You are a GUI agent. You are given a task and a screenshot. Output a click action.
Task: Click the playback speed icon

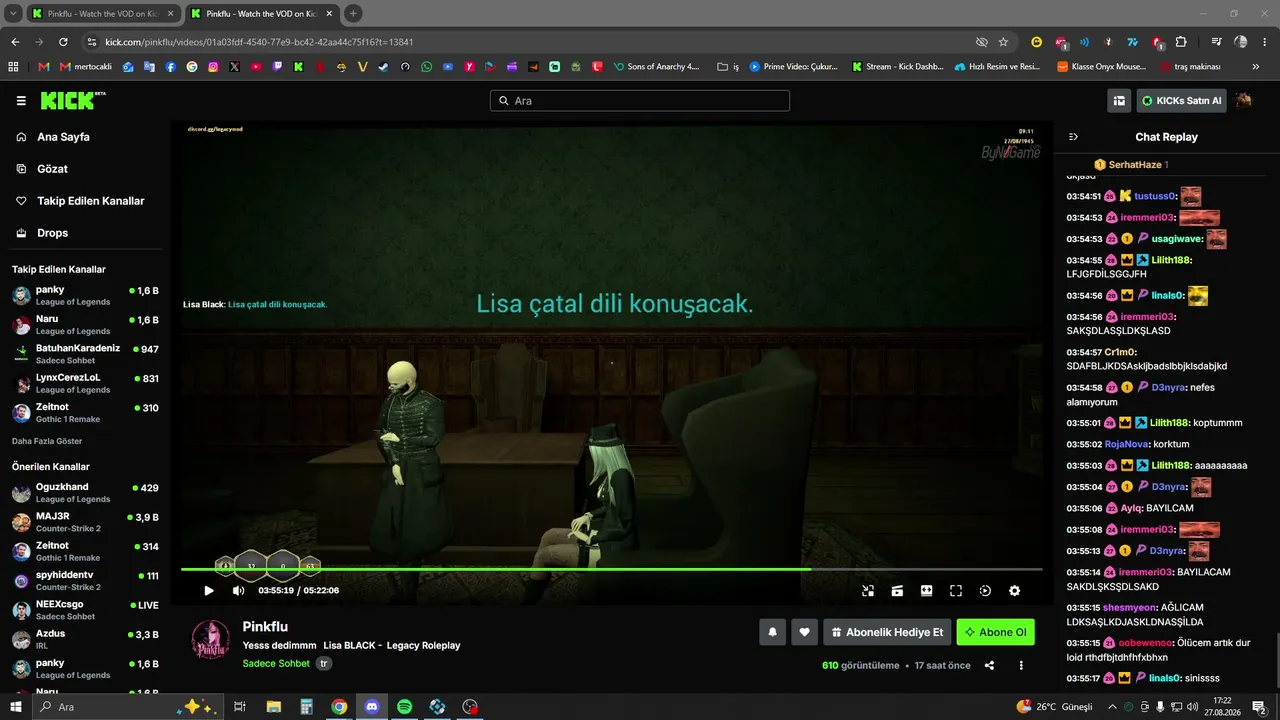[985, 591]
